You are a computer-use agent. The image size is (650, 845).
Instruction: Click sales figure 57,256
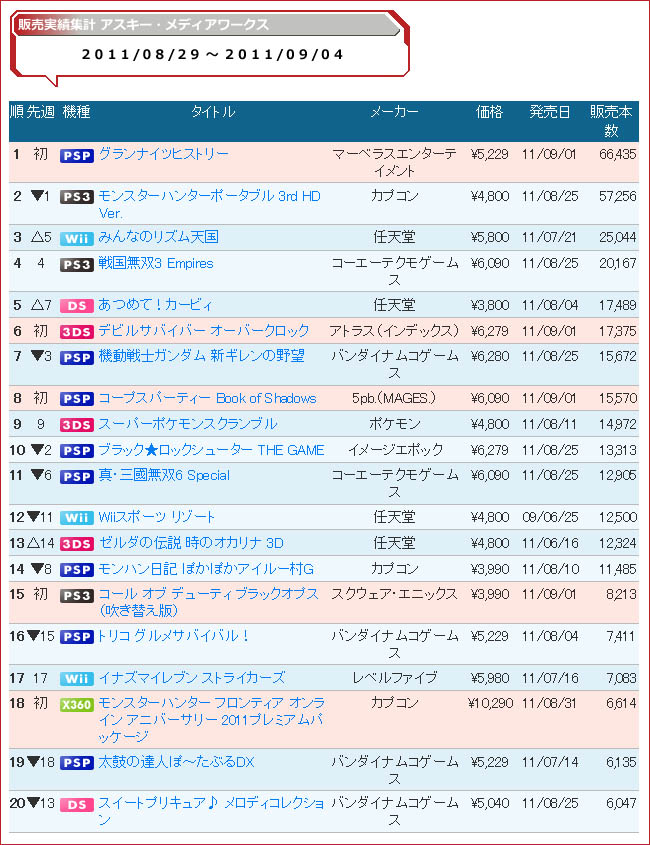(617, 196)
